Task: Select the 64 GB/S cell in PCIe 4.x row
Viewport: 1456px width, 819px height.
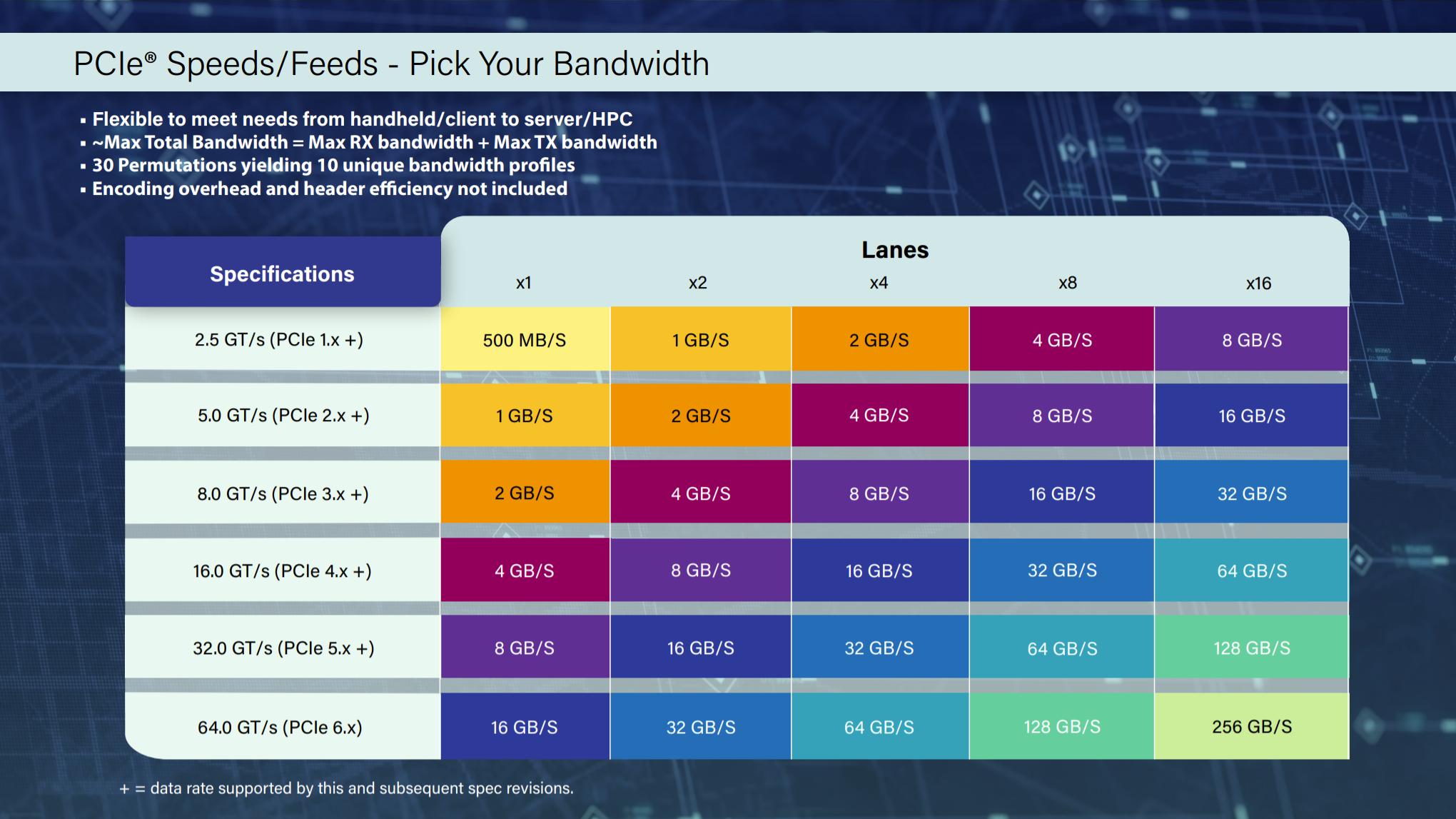Action: click(1252, 571)
